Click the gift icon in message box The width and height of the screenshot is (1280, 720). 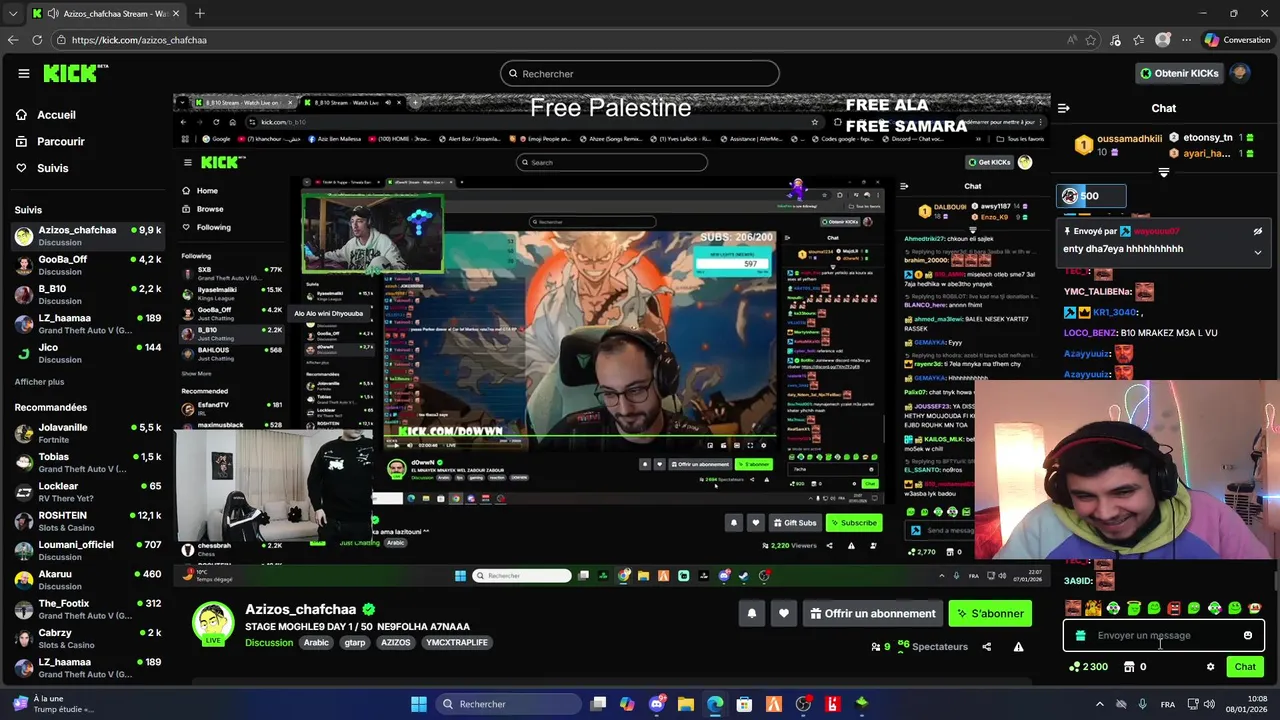click(1080, 636)
